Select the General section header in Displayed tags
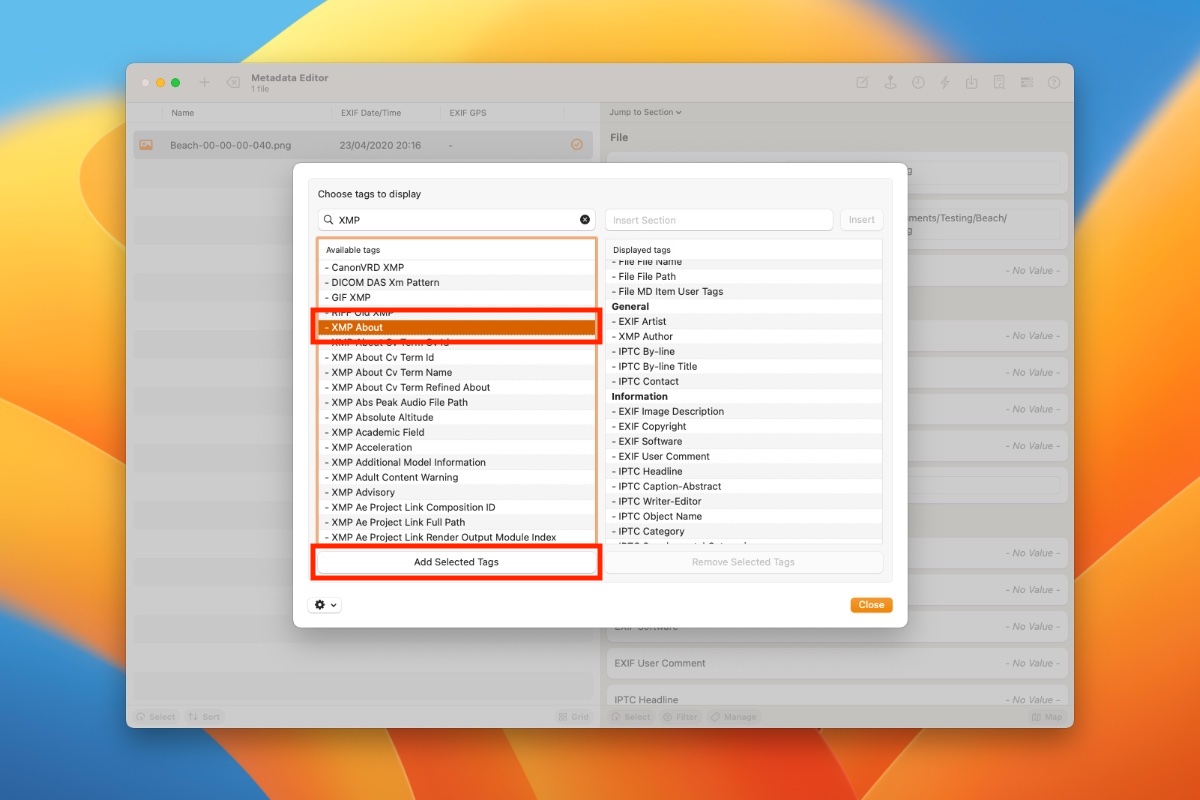 point(744,306)
